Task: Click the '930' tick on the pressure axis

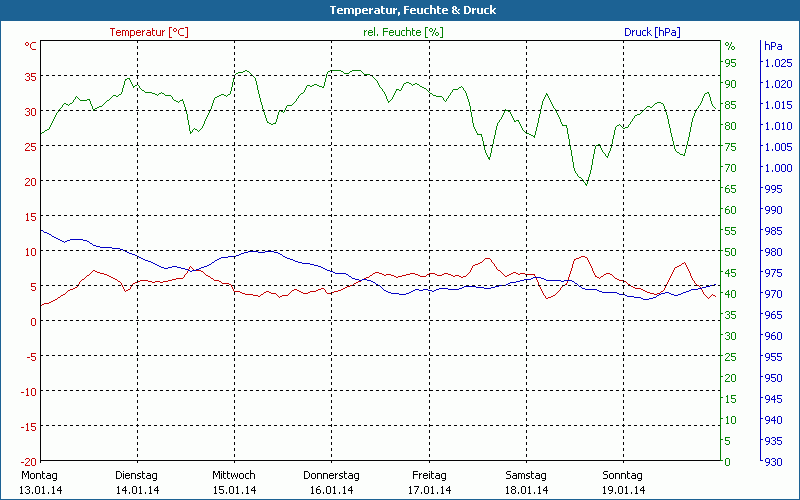Action: point(773,462)
